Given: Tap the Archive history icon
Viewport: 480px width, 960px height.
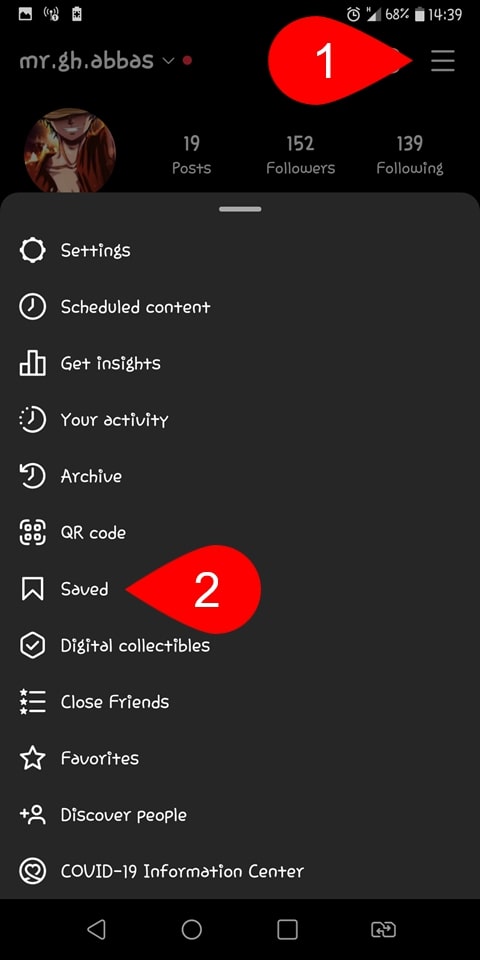Looking at the screenshot, I should coord(32,476).
